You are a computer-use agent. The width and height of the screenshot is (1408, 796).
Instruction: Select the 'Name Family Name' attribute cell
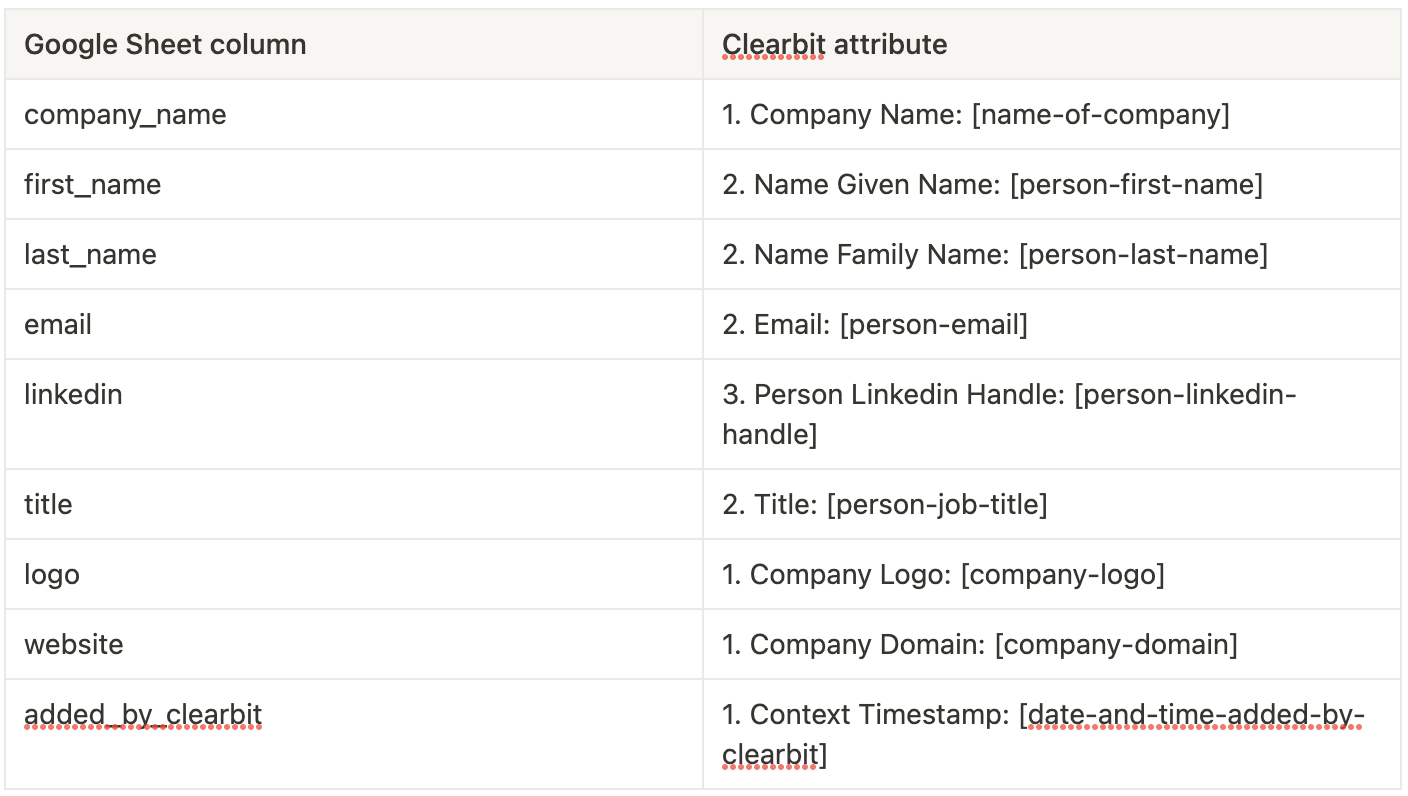[1051, 255]
